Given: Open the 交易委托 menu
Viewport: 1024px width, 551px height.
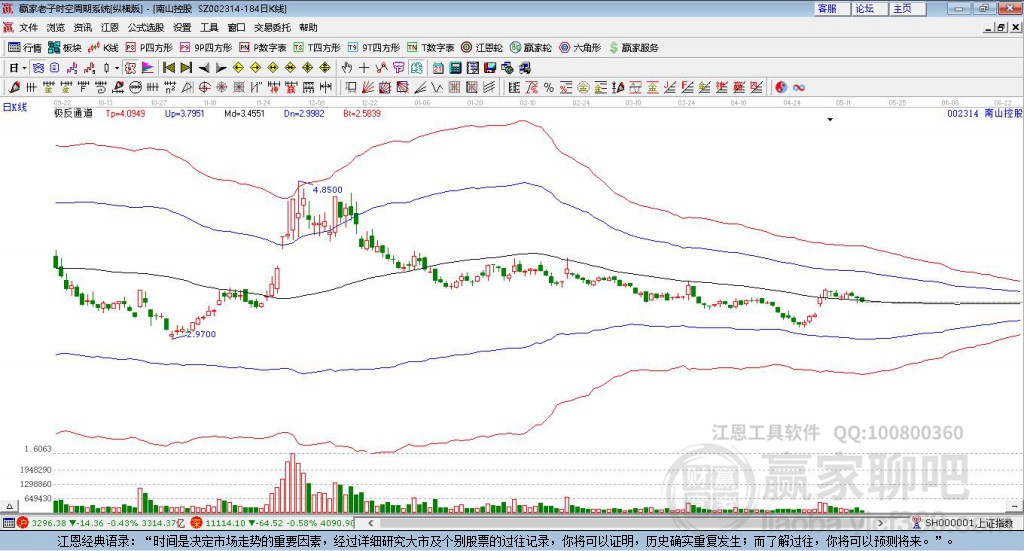Looking at the screenshot, I should [x=272, y=27].
